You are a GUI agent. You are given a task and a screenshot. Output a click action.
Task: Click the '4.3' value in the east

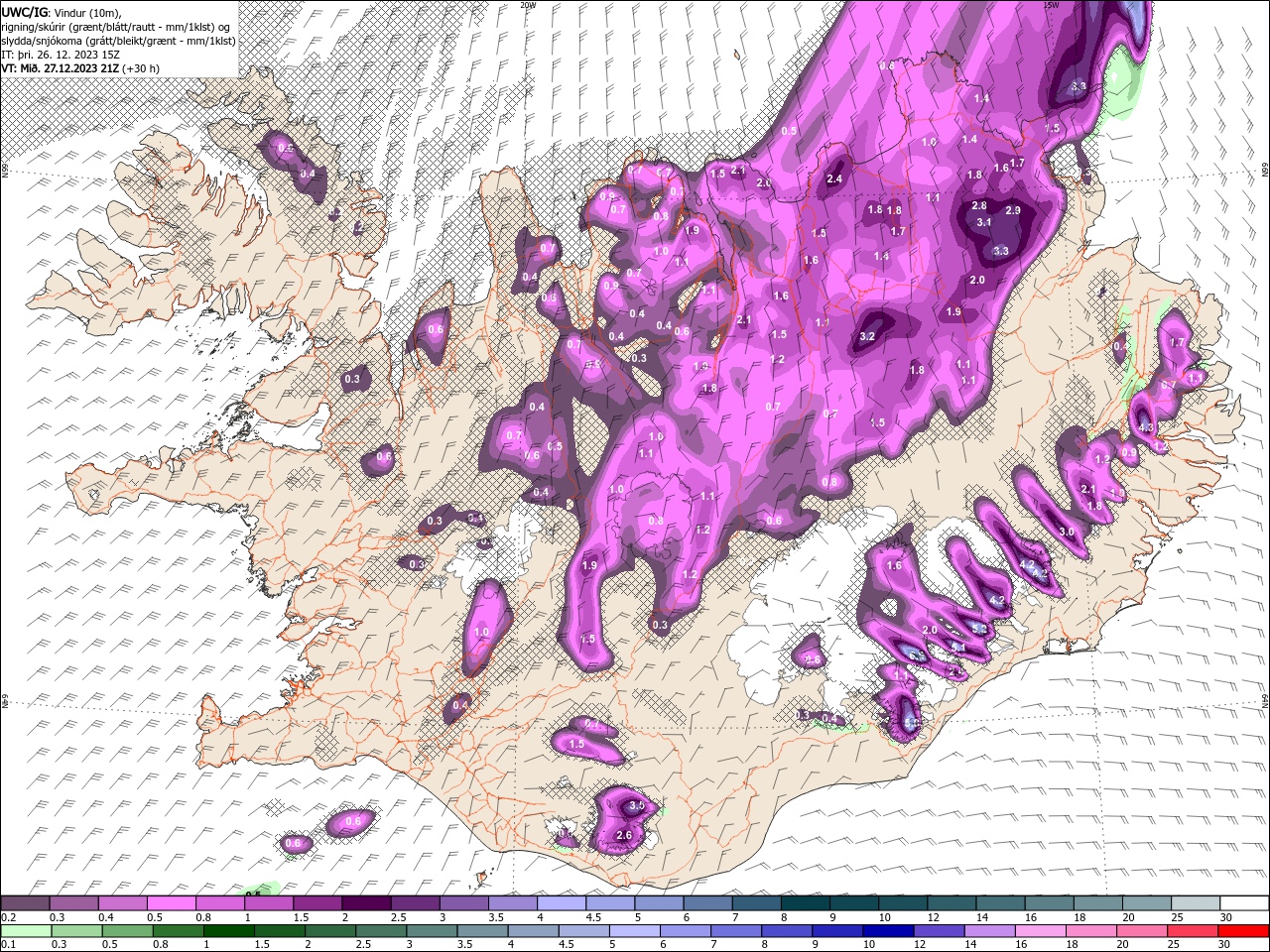(x=1146, y=427)
